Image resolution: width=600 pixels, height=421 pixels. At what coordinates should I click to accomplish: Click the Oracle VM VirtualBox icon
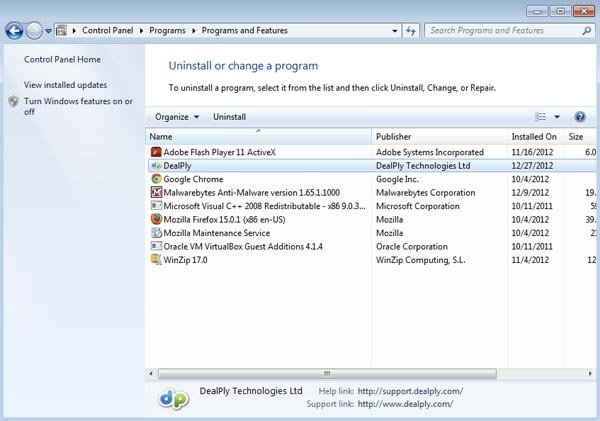point(156,246)
